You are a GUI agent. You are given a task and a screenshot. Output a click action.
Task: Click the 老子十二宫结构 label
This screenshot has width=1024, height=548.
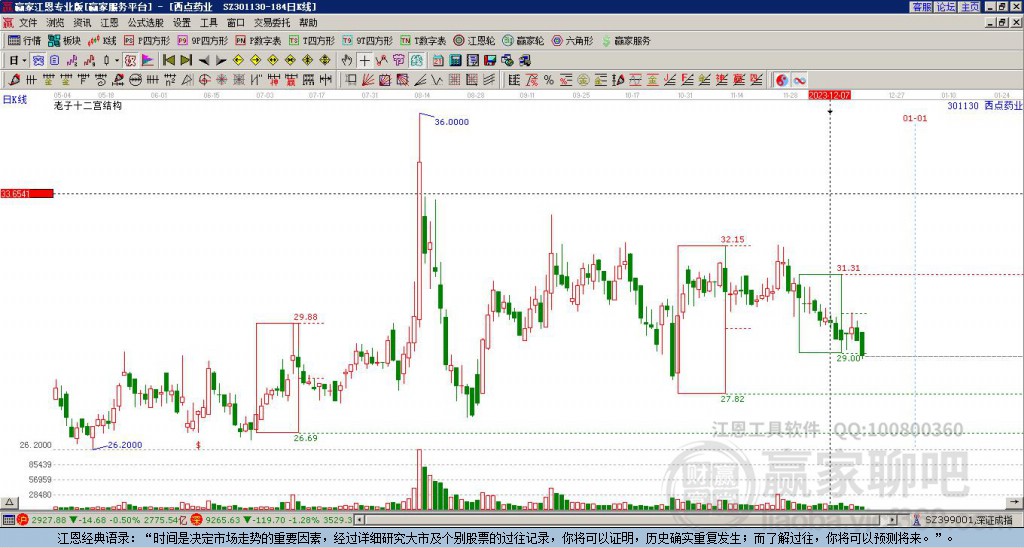coord(88,105)
